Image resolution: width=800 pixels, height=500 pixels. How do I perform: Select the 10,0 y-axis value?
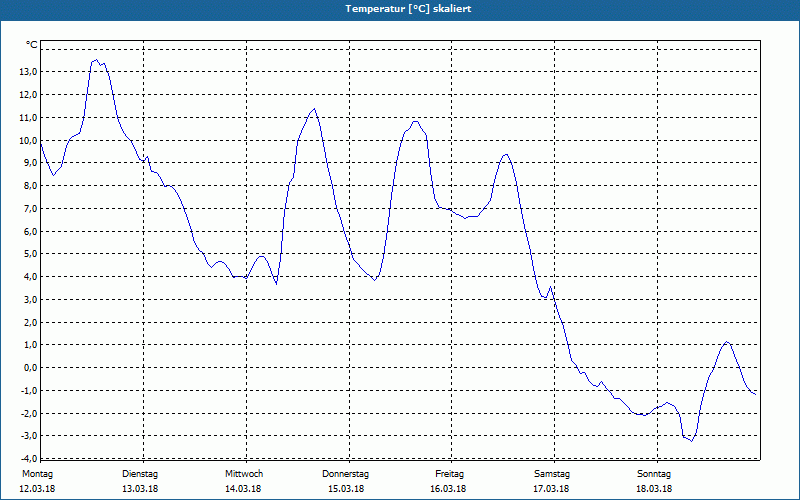(x=28, y=140)
